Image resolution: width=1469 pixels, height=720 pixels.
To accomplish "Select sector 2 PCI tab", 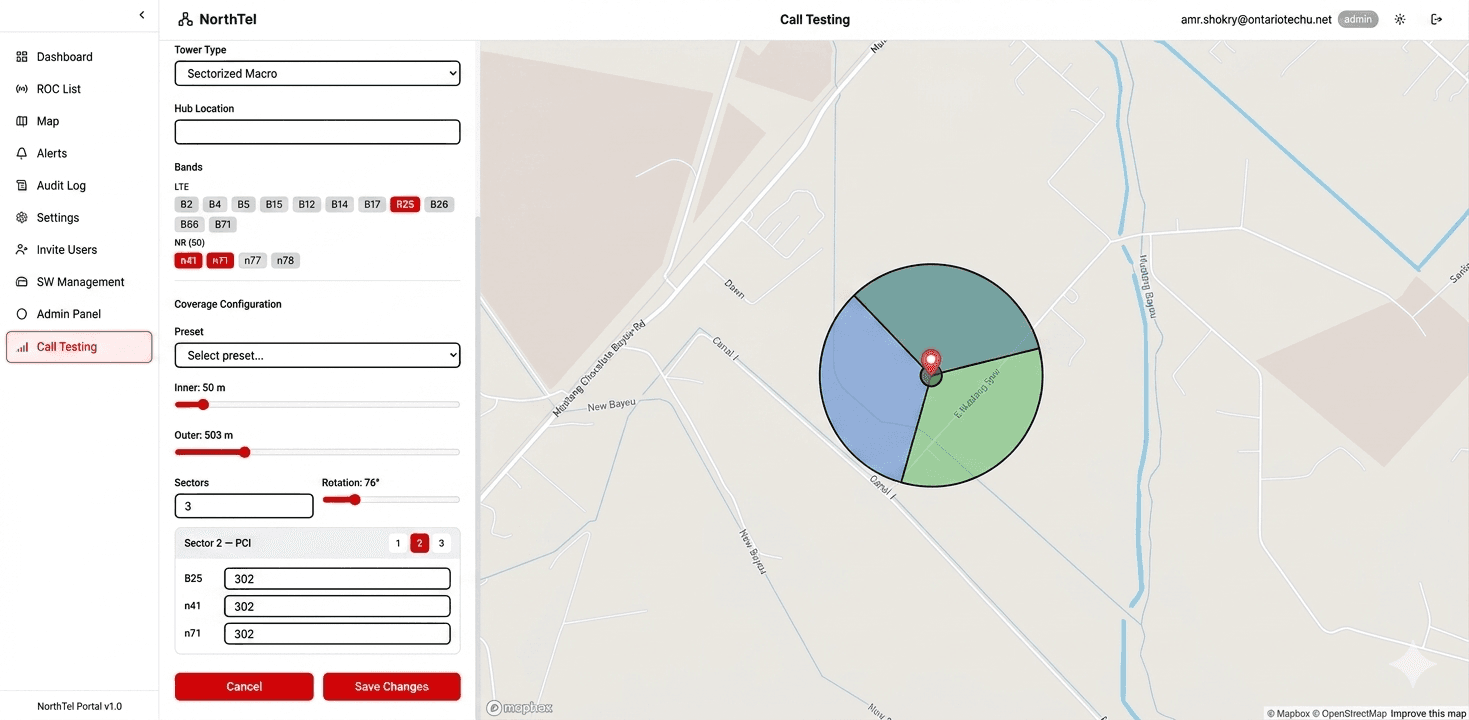I will (420, 543).
